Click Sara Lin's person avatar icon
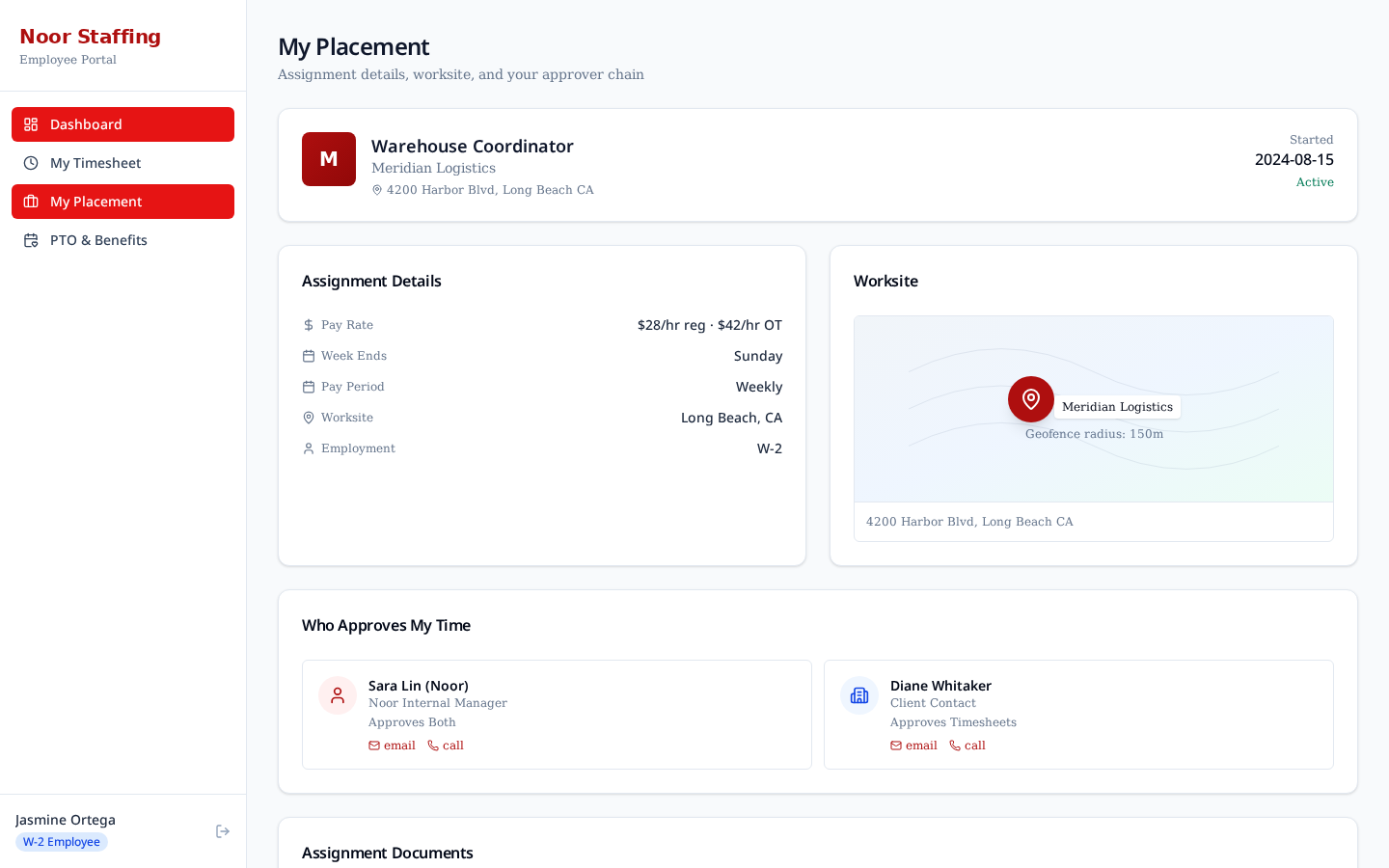Screen dimensions: 1389x868 click(x=338, y=695)
